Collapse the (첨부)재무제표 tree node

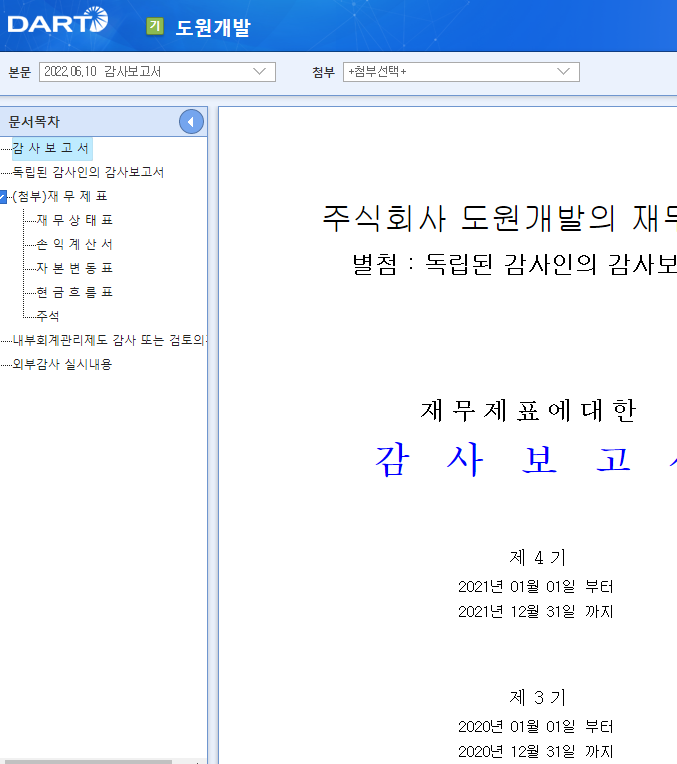[x=3, y=196]
